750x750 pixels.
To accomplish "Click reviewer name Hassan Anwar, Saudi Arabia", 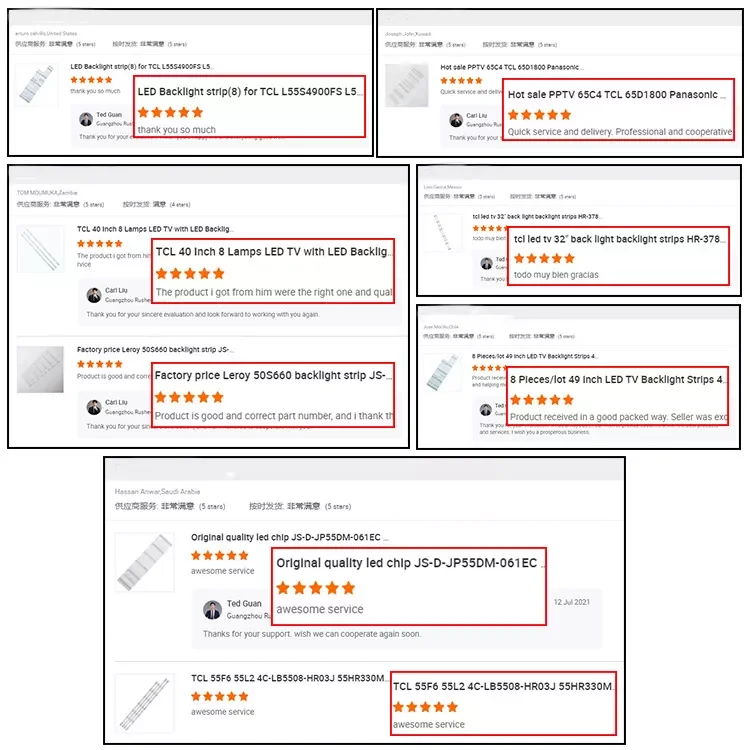I will [x=157, y=491].
